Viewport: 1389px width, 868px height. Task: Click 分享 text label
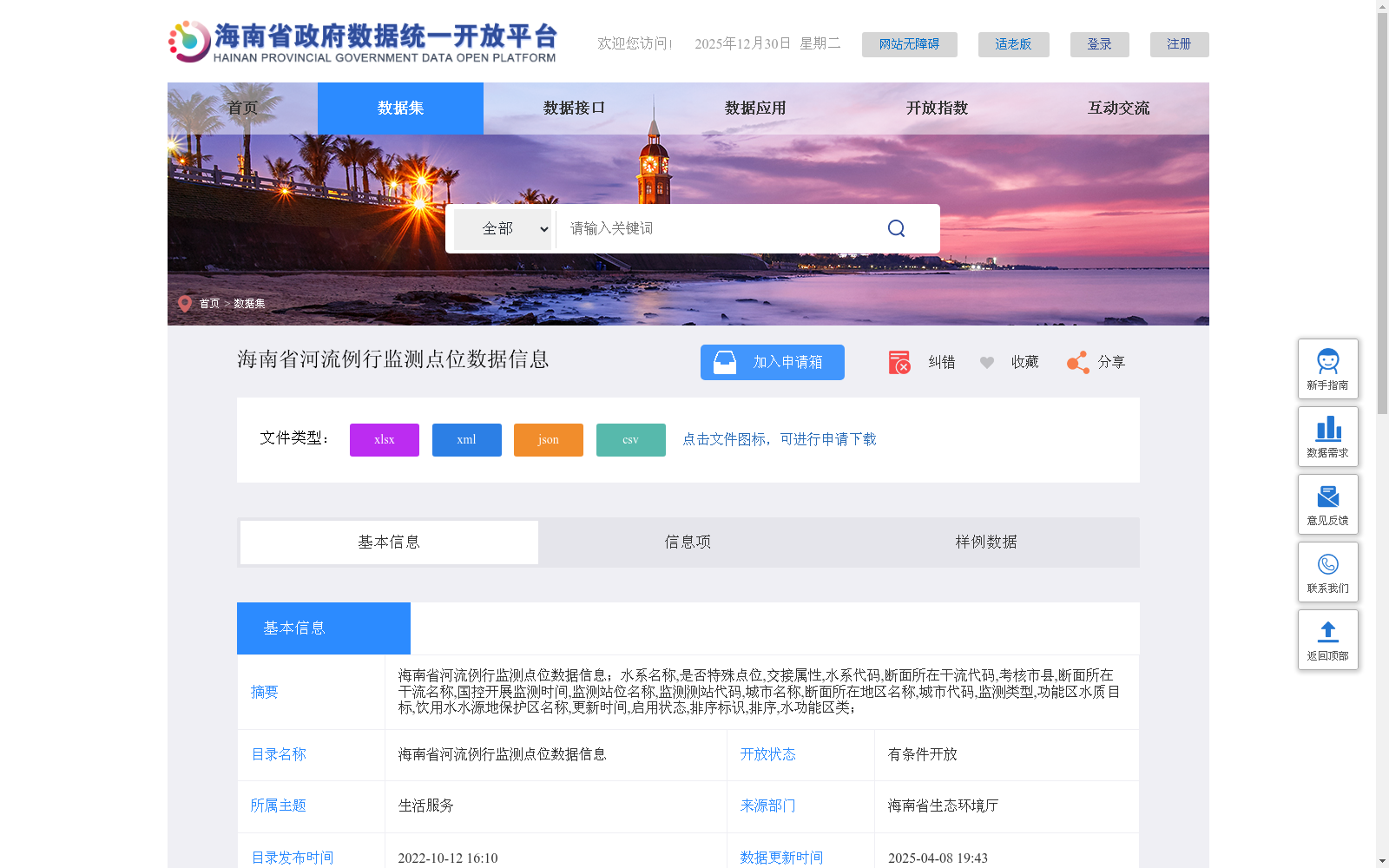1111,362
